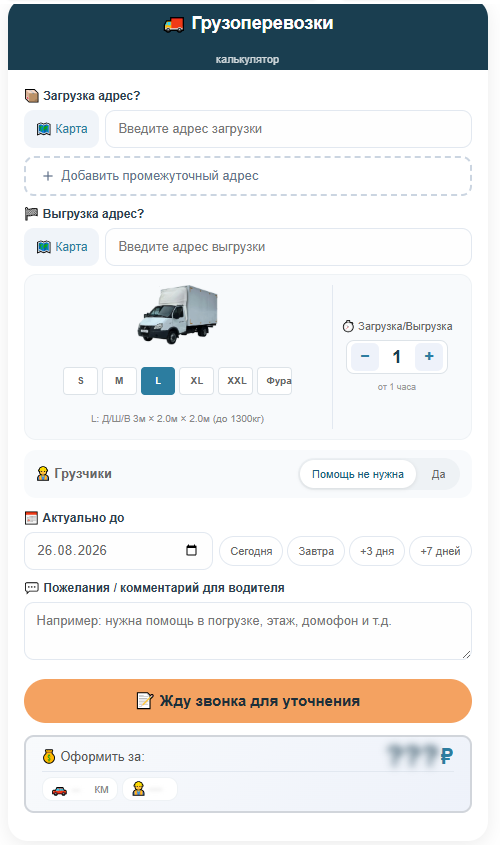Select truck size XL
The image size is (500, 845).
click(197, 380)
